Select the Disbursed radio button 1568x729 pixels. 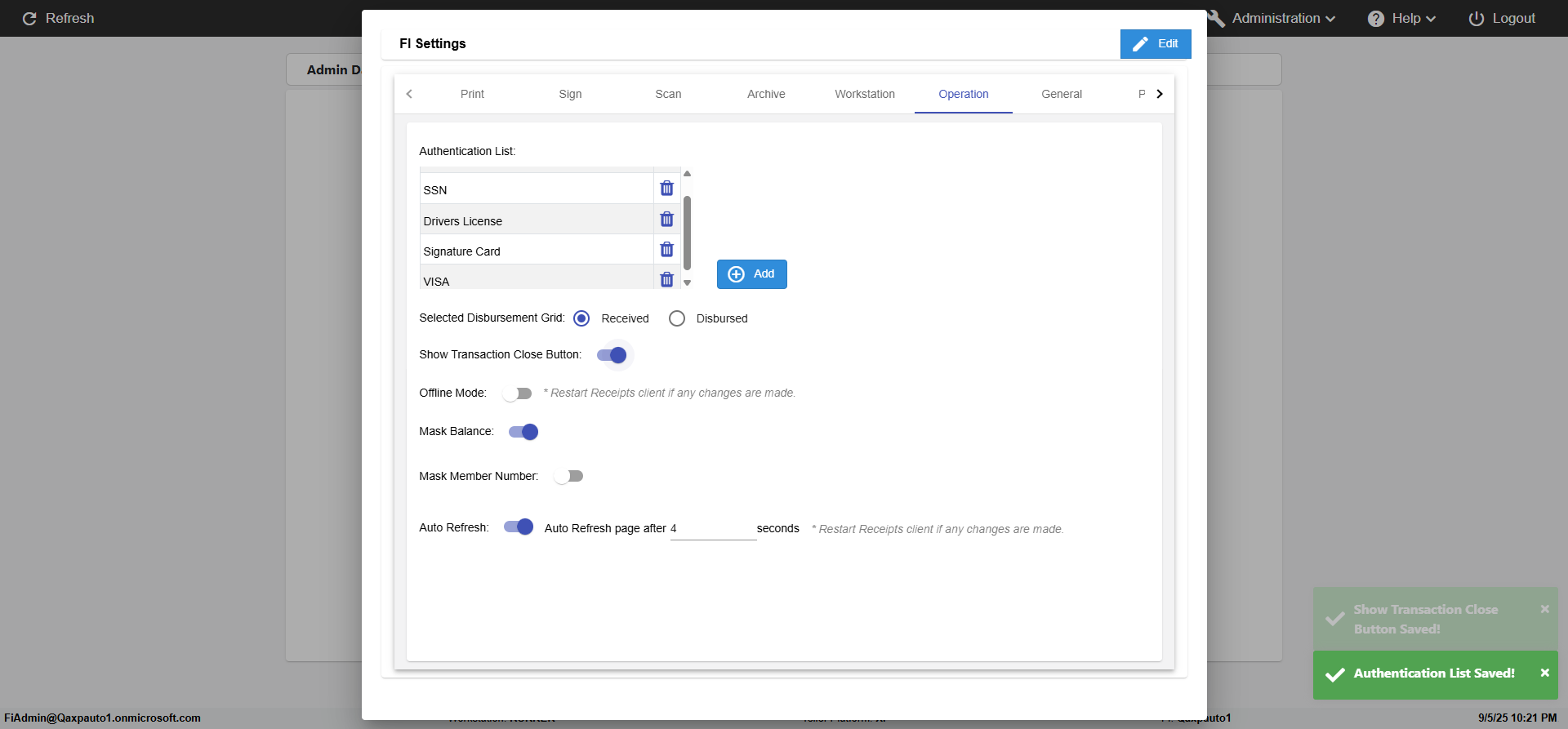pyautogui.click(x=677, y=318)
